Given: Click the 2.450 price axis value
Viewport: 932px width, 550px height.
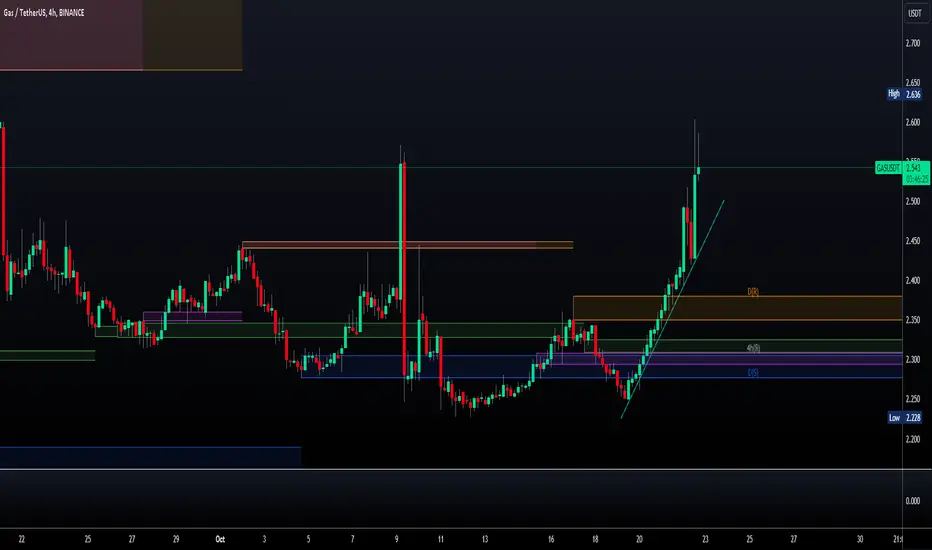Looking at the screenshot, I should [913, 241].
